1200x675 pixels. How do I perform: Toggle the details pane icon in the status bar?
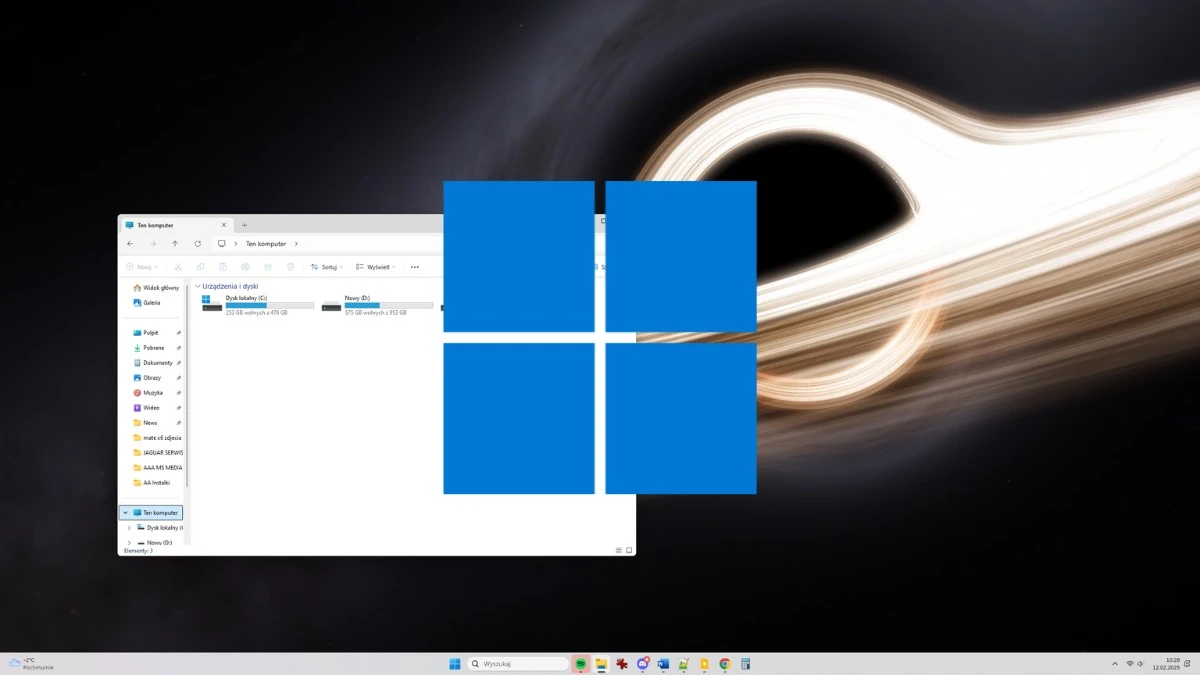click(617, 549)
